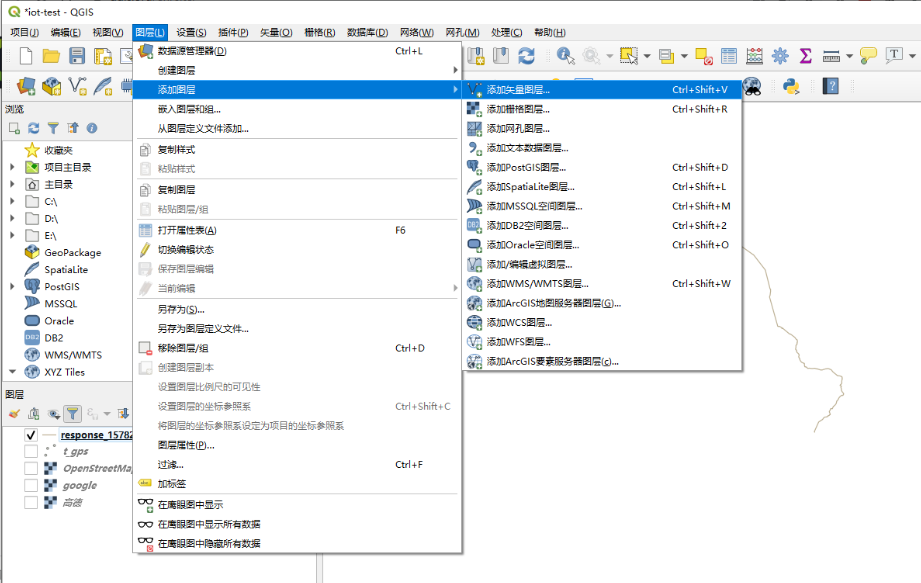This screenshot has height=583, width=921.
Task: Enable the 高德 layer checkbox
Action: click(31, 503)
